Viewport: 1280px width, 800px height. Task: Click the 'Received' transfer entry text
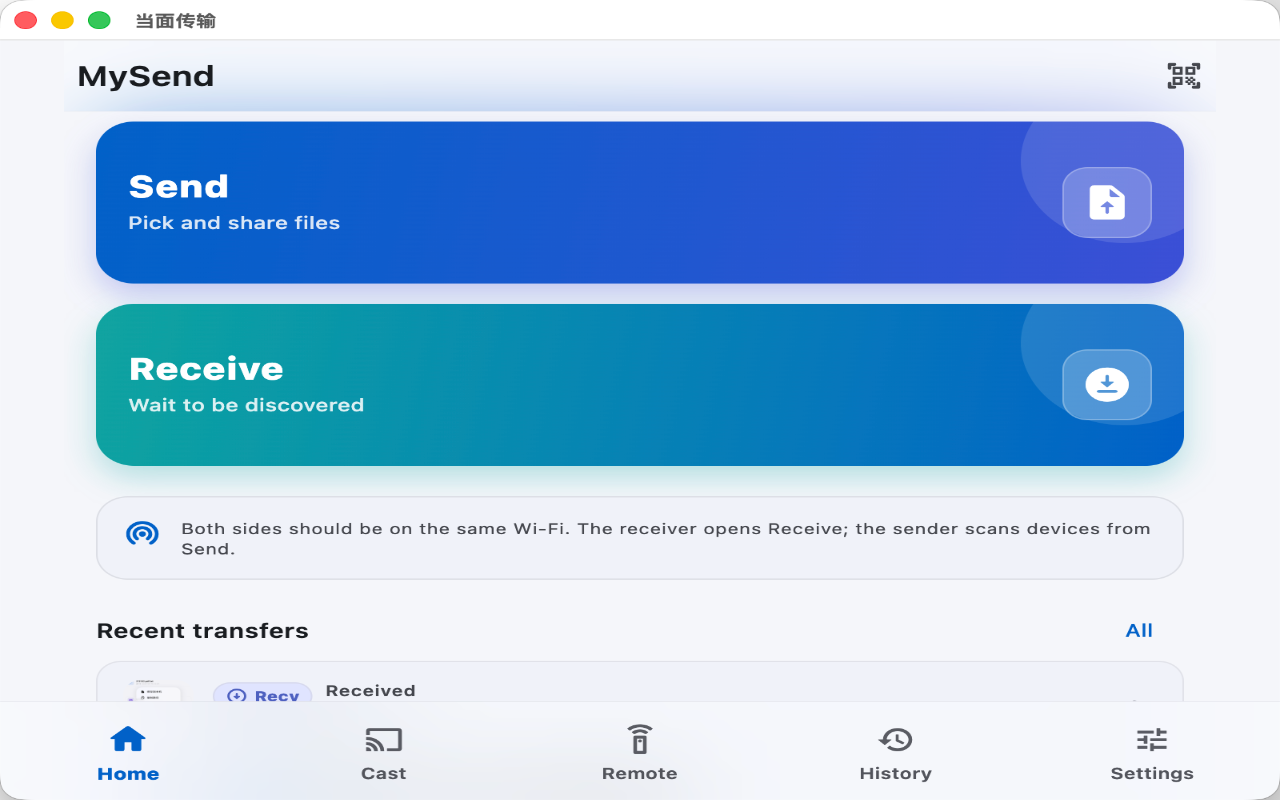coord(371,690)
